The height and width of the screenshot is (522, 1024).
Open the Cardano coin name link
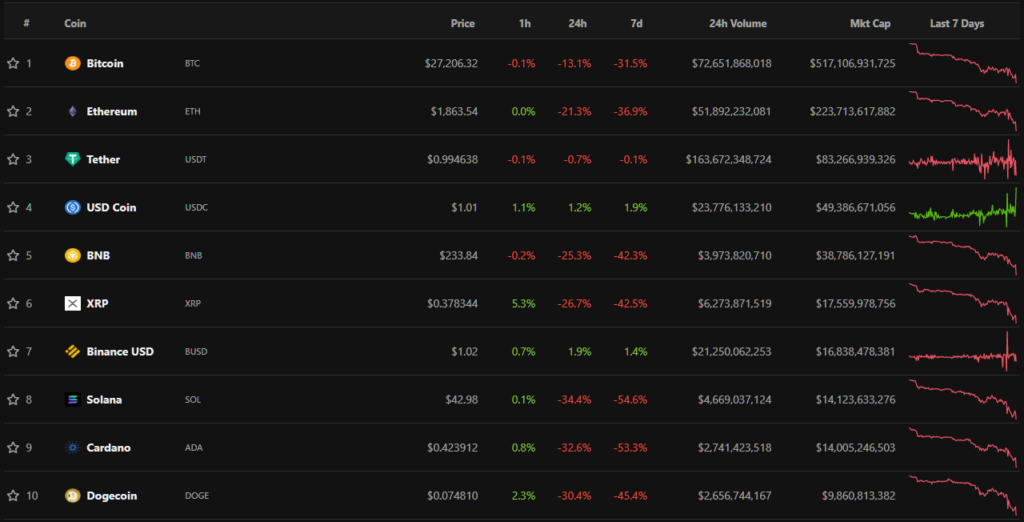(x=109, y=447)
